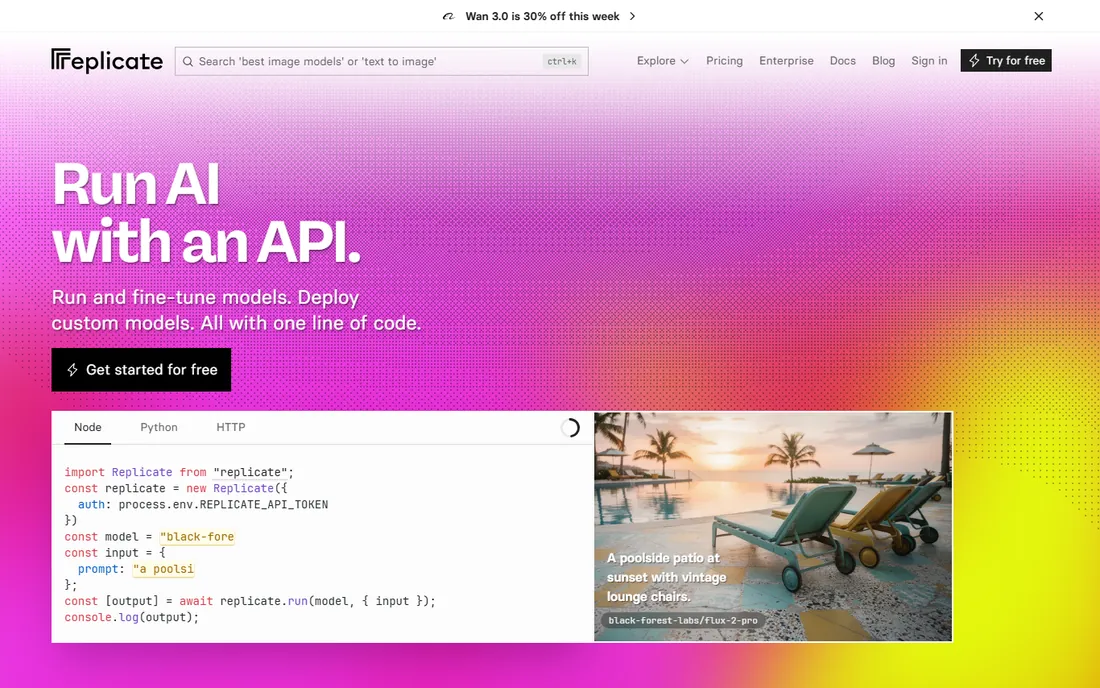Click the REPLICATE_API_TOKEN code line
Image resolution: width=1100 pixels, height=688 pixels.
203,505
